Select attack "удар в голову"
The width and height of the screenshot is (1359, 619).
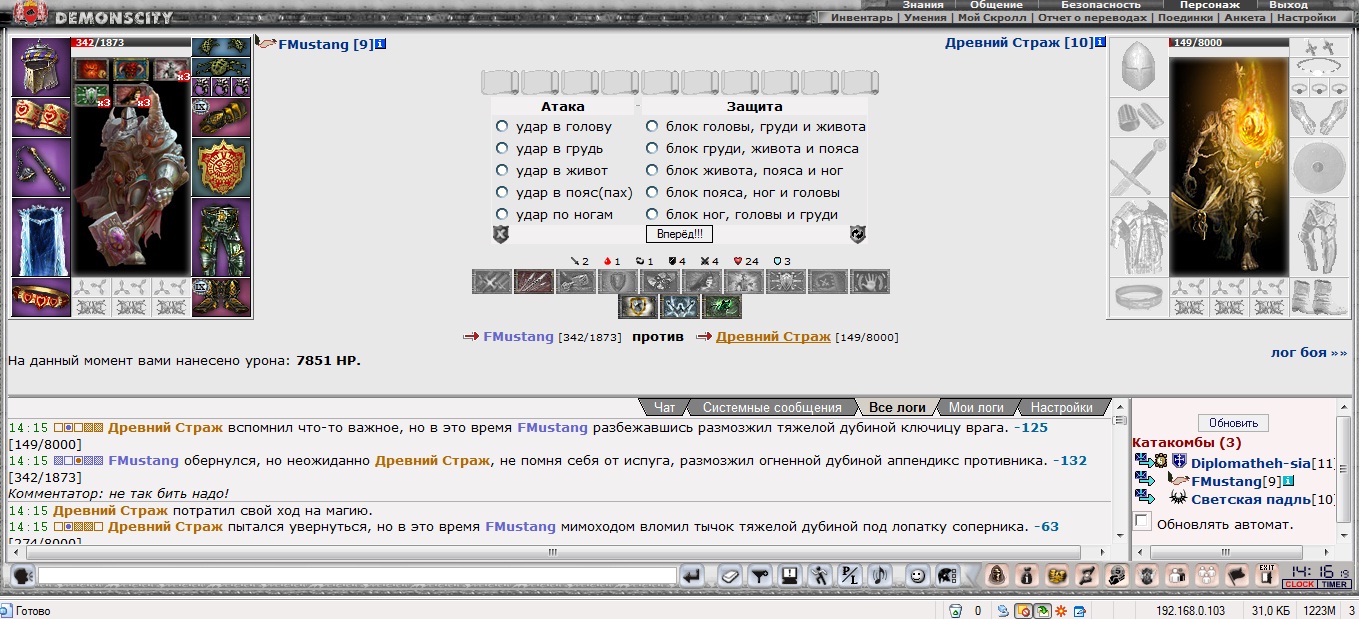[502, 127]
